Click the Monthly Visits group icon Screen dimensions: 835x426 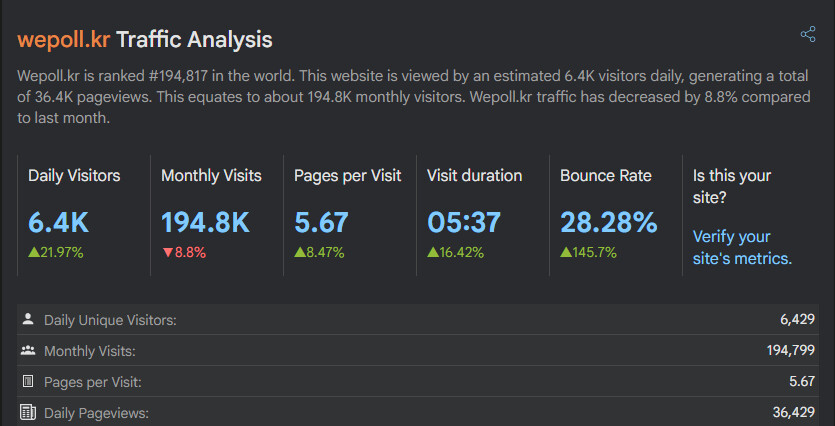pos(28,350)
